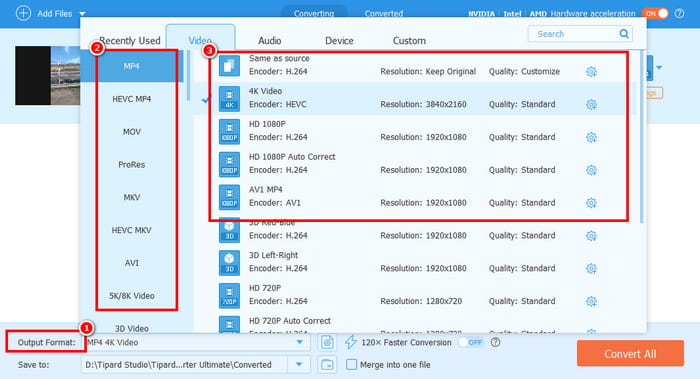Open settings gear for Same as source
The height and width of the screenshot is (379, 700).
tap(591, 71)
